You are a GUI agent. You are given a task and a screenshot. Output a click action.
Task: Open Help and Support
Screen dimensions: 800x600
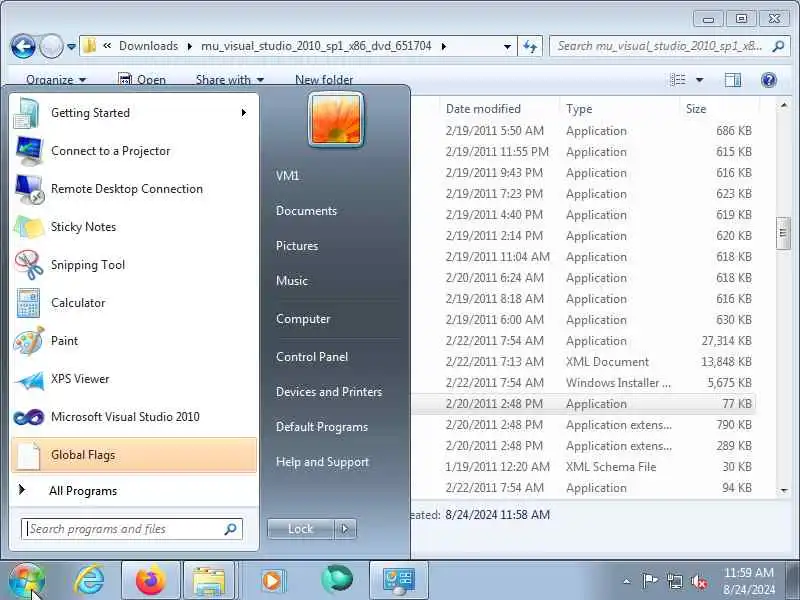tap(322, 462)
